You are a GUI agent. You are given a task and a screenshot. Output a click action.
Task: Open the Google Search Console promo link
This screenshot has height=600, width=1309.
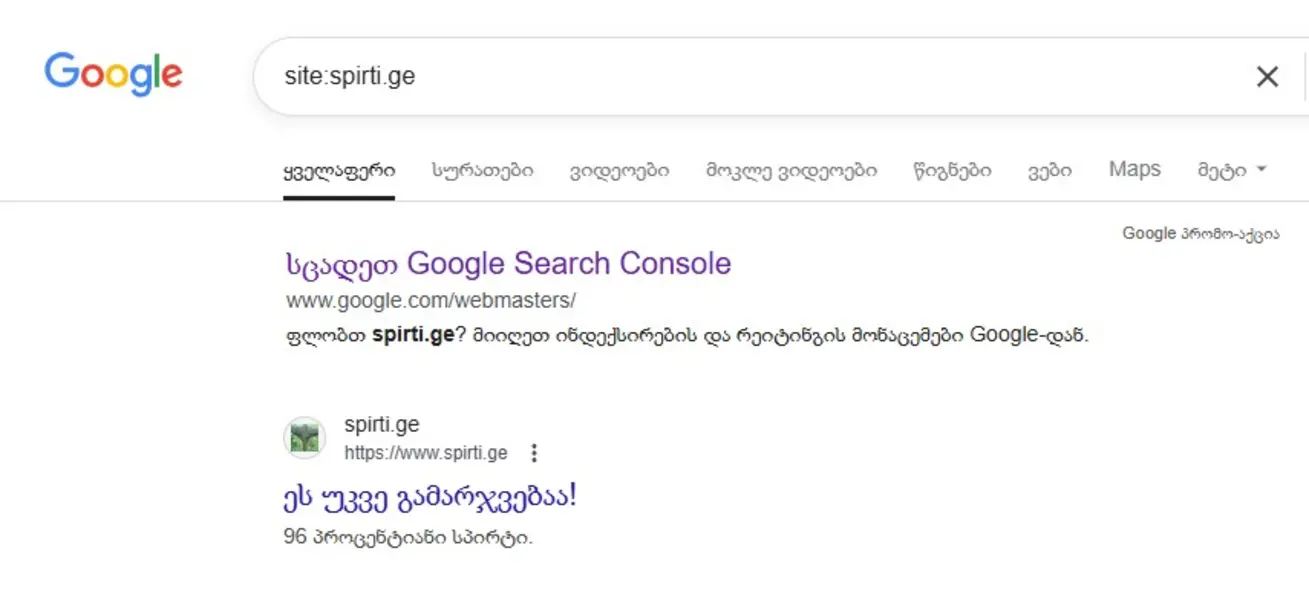506,263
